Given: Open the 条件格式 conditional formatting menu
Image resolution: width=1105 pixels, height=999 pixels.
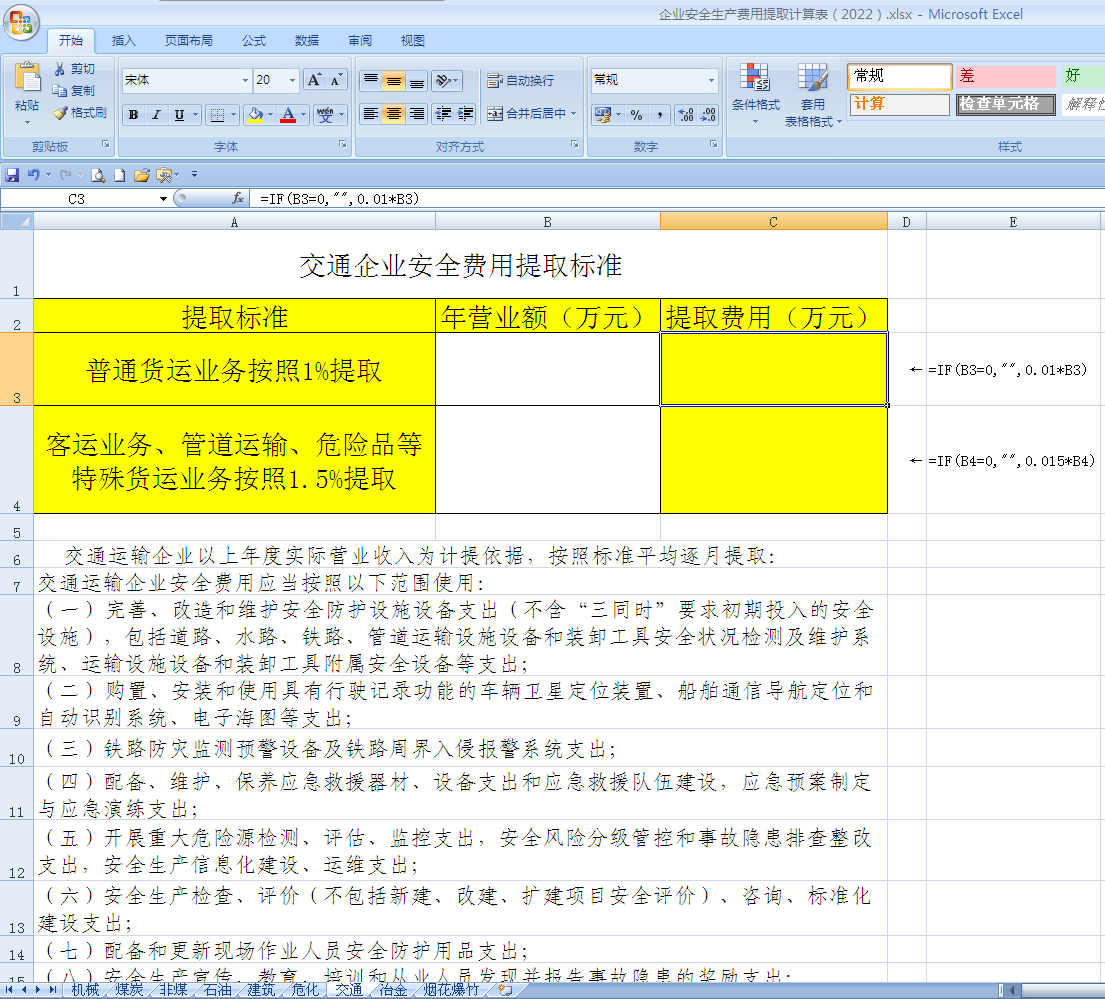Looking at the screenshot, I should (755, 94).
